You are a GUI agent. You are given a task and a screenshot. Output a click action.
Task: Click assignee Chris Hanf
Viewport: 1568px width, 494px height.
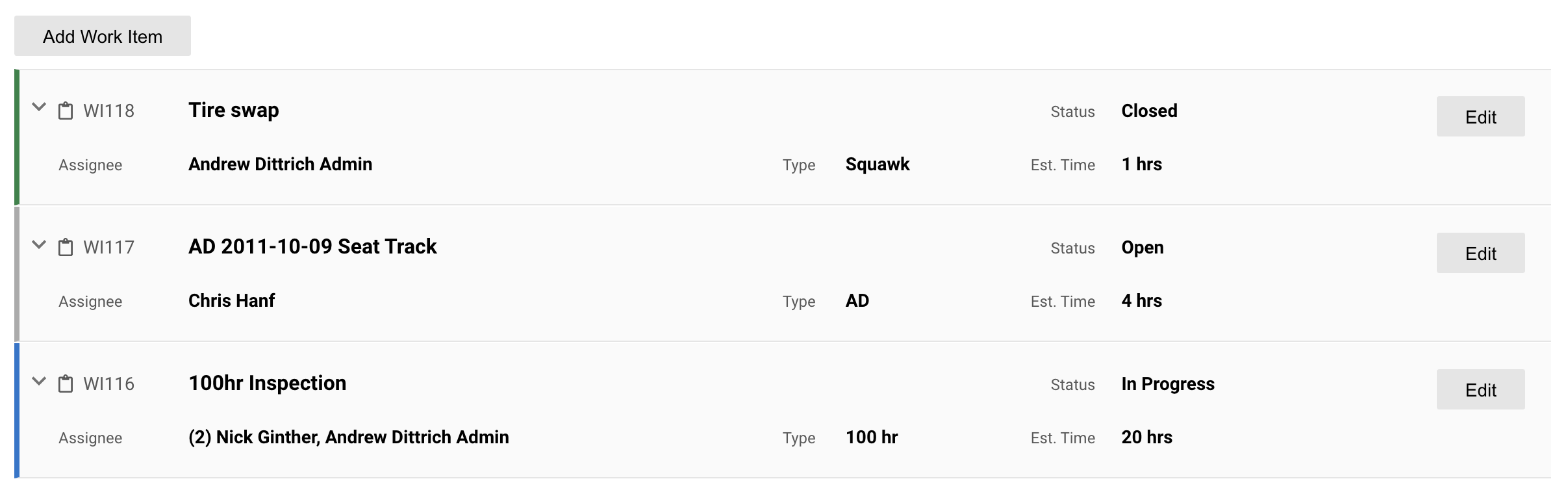click(x=232, y=301)
